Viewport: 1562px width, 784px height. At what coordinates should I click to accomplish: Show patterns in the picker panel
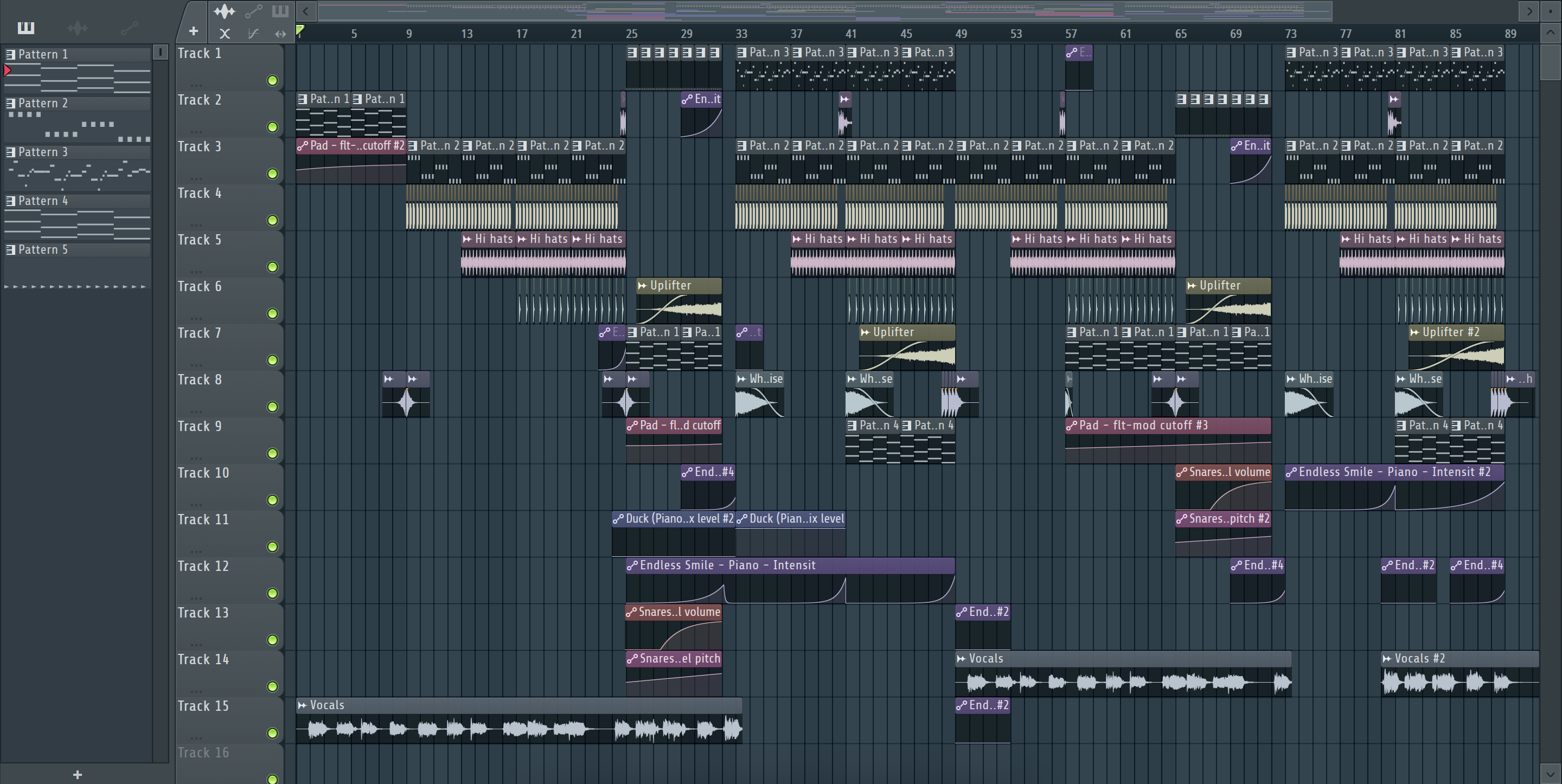(26, 27)
